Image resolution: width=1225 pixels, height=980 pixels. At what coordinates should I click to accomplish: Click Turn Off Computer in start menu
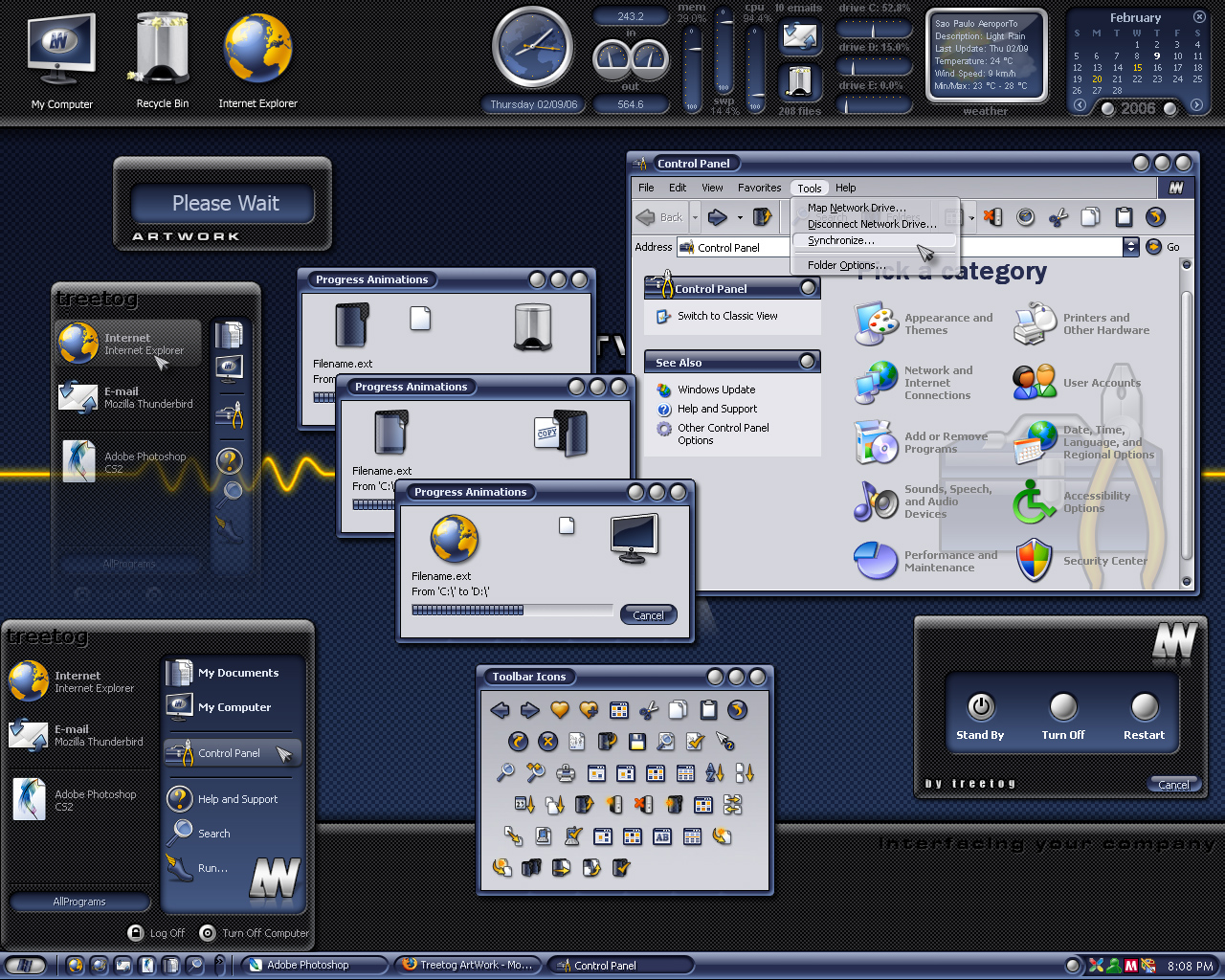pos(255,933)
